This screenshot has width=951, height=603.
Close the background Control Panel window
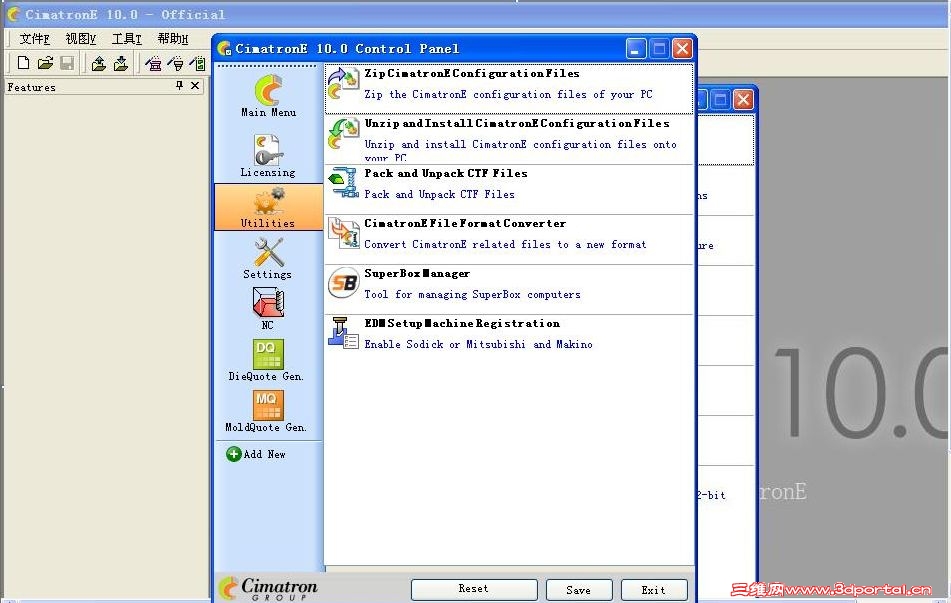[x=743, y=99]
